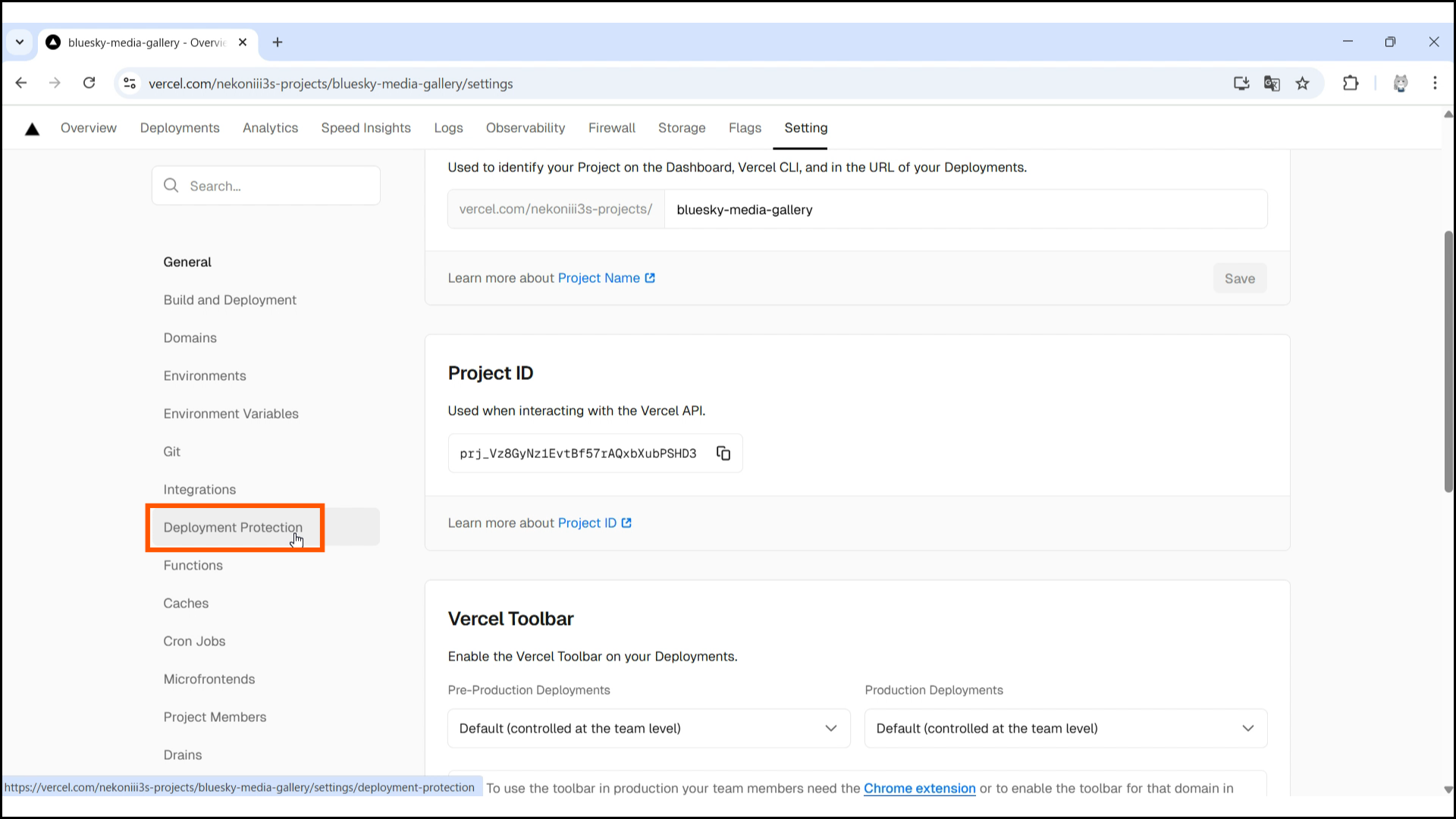
Task: Click the settings Search field
Action: [x=273, y=186]
